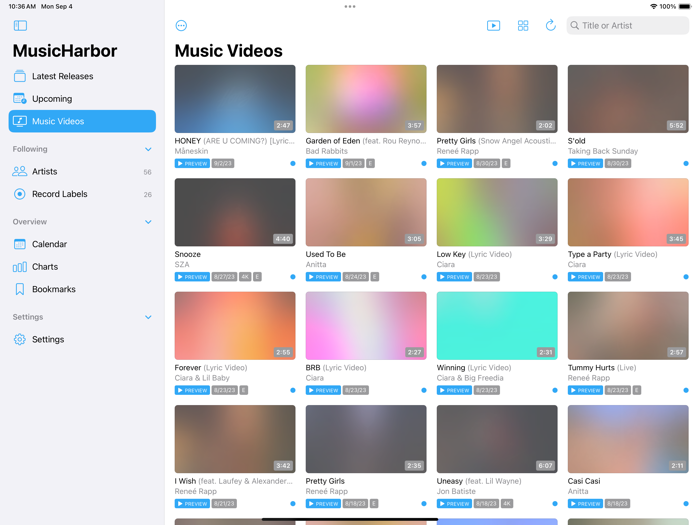The width and height of the screenshot is (700, 525).
Task: Select Music Videos in sidebar
Action: pyautogui.click(x=82, y=121)
